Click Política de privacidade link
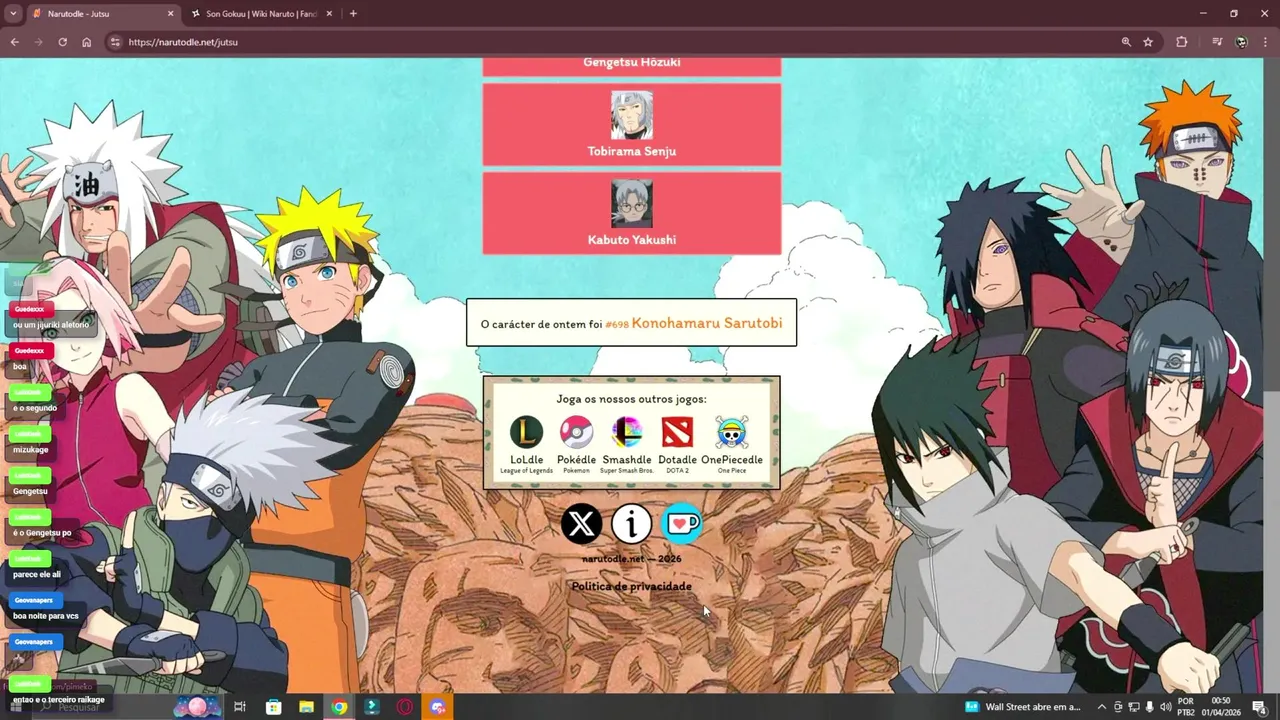Image resolution: width=1280 pixels, height=720 pixels. click(x=631, y=586)
